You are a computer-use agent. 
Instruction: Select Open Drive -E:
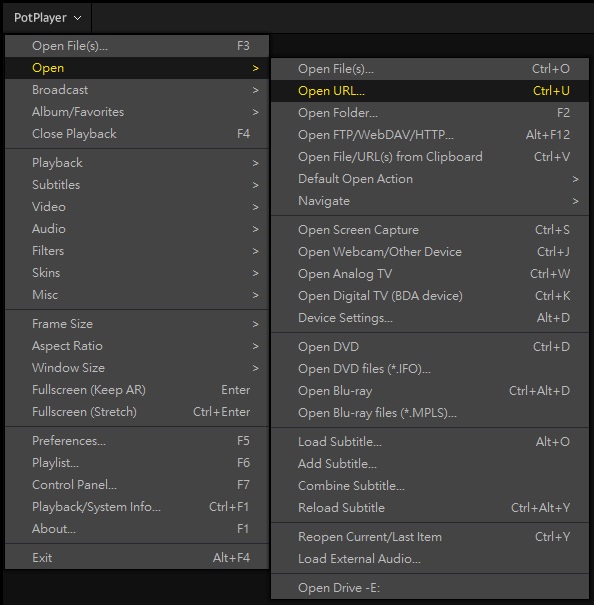(430, 588)
